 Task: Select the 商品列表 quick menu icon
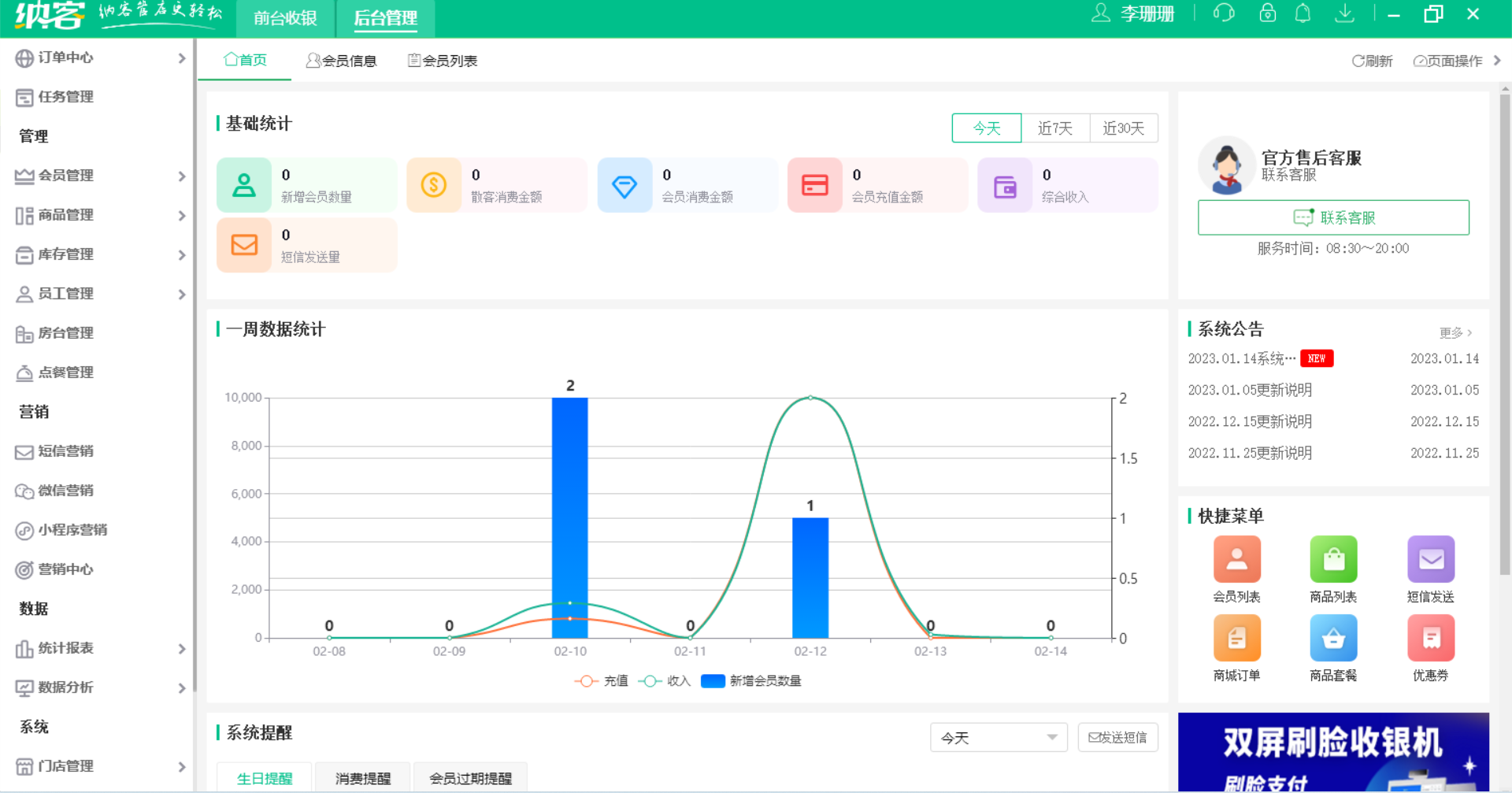click(x=1333, y=560)
